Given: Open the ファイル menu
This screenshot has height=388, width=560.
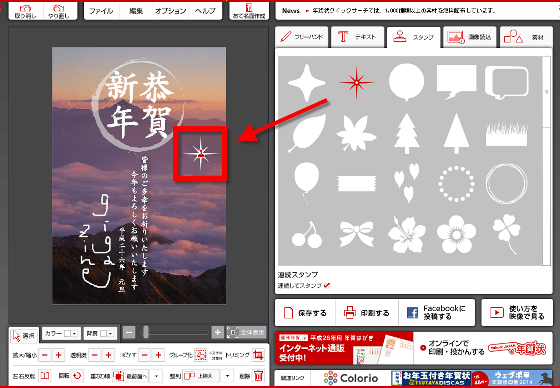Looking at the screenshot, I should point(101,11).
